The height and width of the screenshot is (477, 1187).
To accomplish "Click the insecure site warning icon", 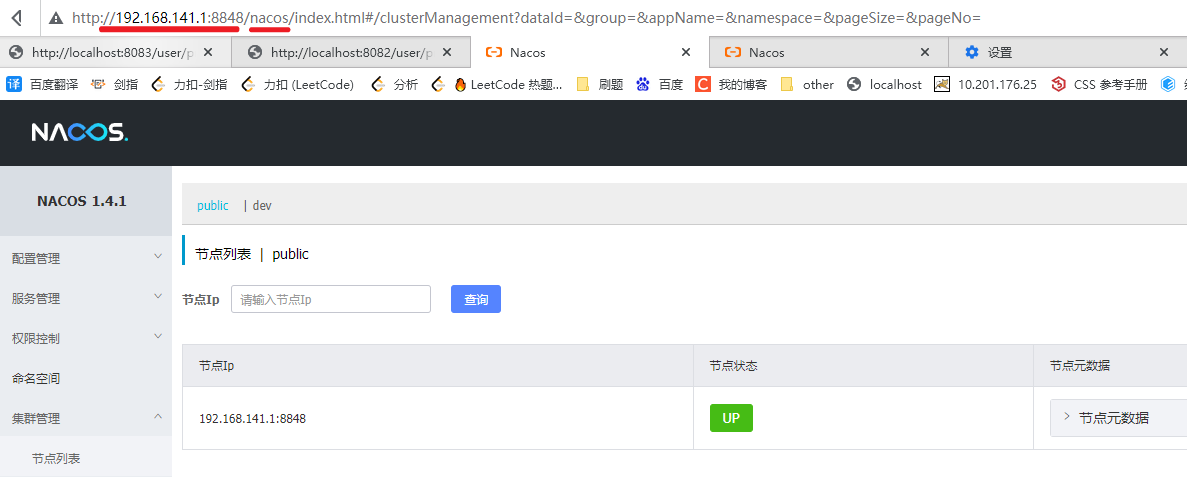I will 56,17.
